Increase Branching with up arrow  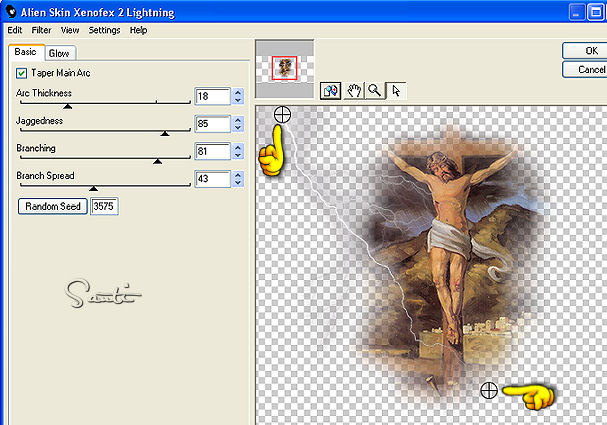click(238, 147)
